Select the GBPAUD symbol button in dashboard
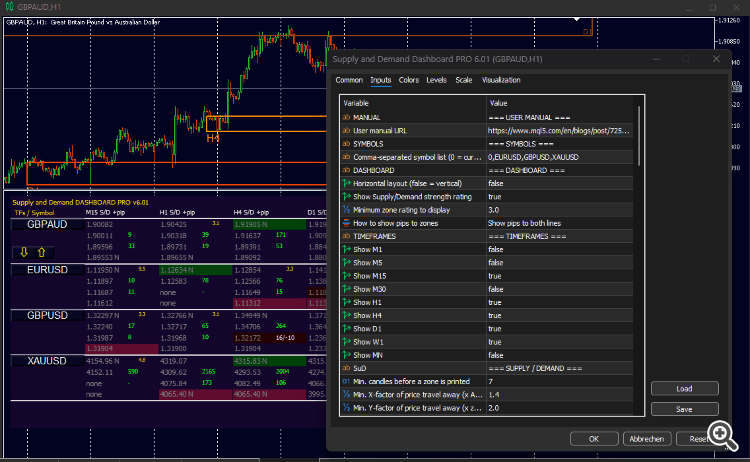 pyautogui.click(x=47, y=224)
